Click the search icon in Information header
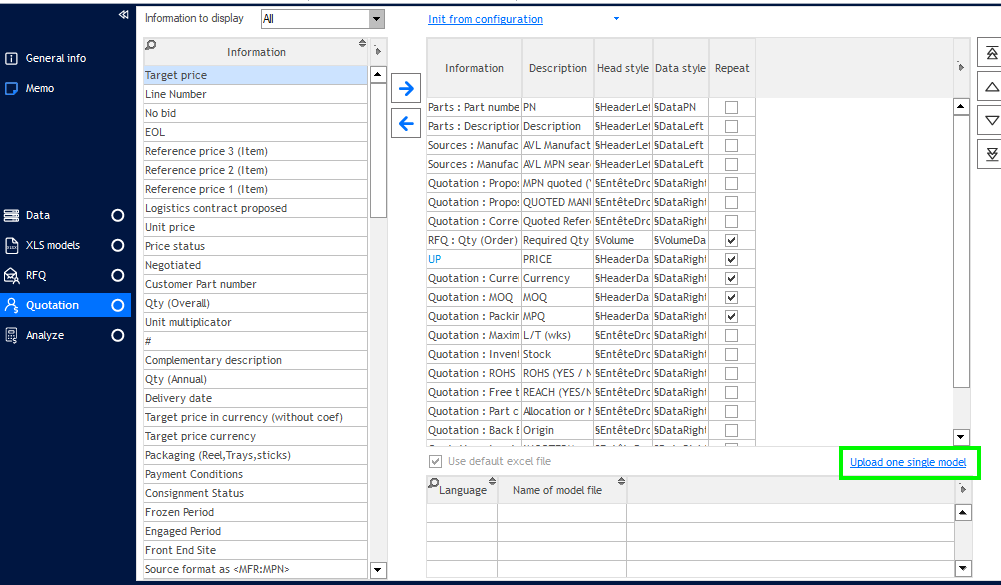This screenshot has height=585, width=1001. [x=151, y=45]
